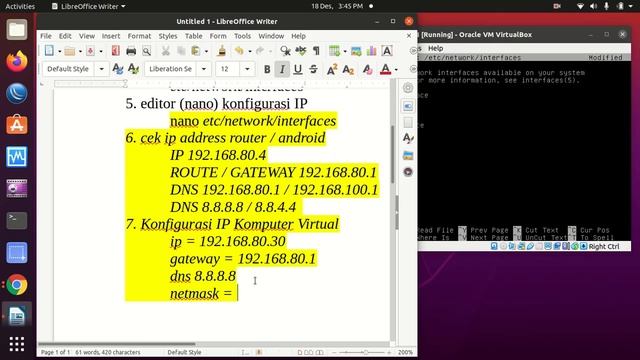The height and width of the screenshot is (360, 640).
Task: Click the Save document icon
Action: 91,51
